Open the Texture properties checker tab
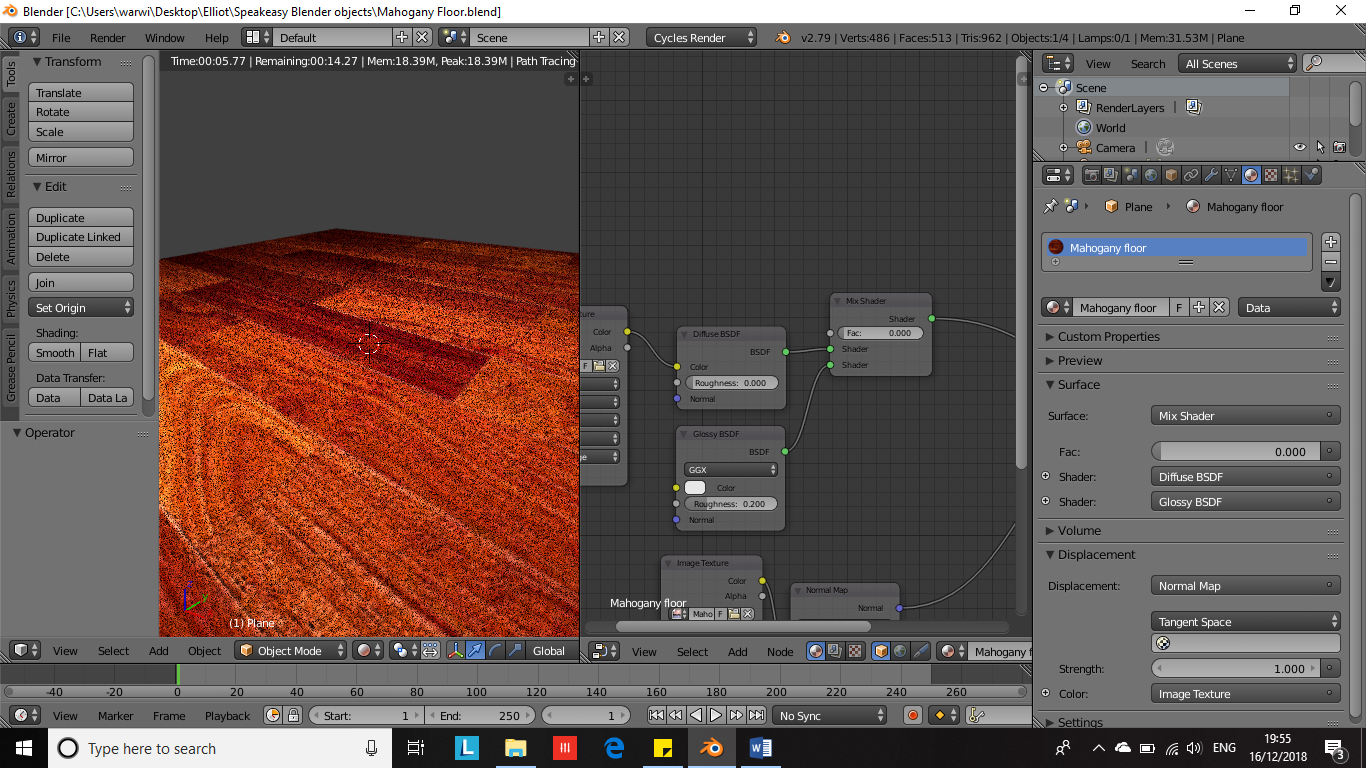The image size is (1366, 768). (1271, 175)
